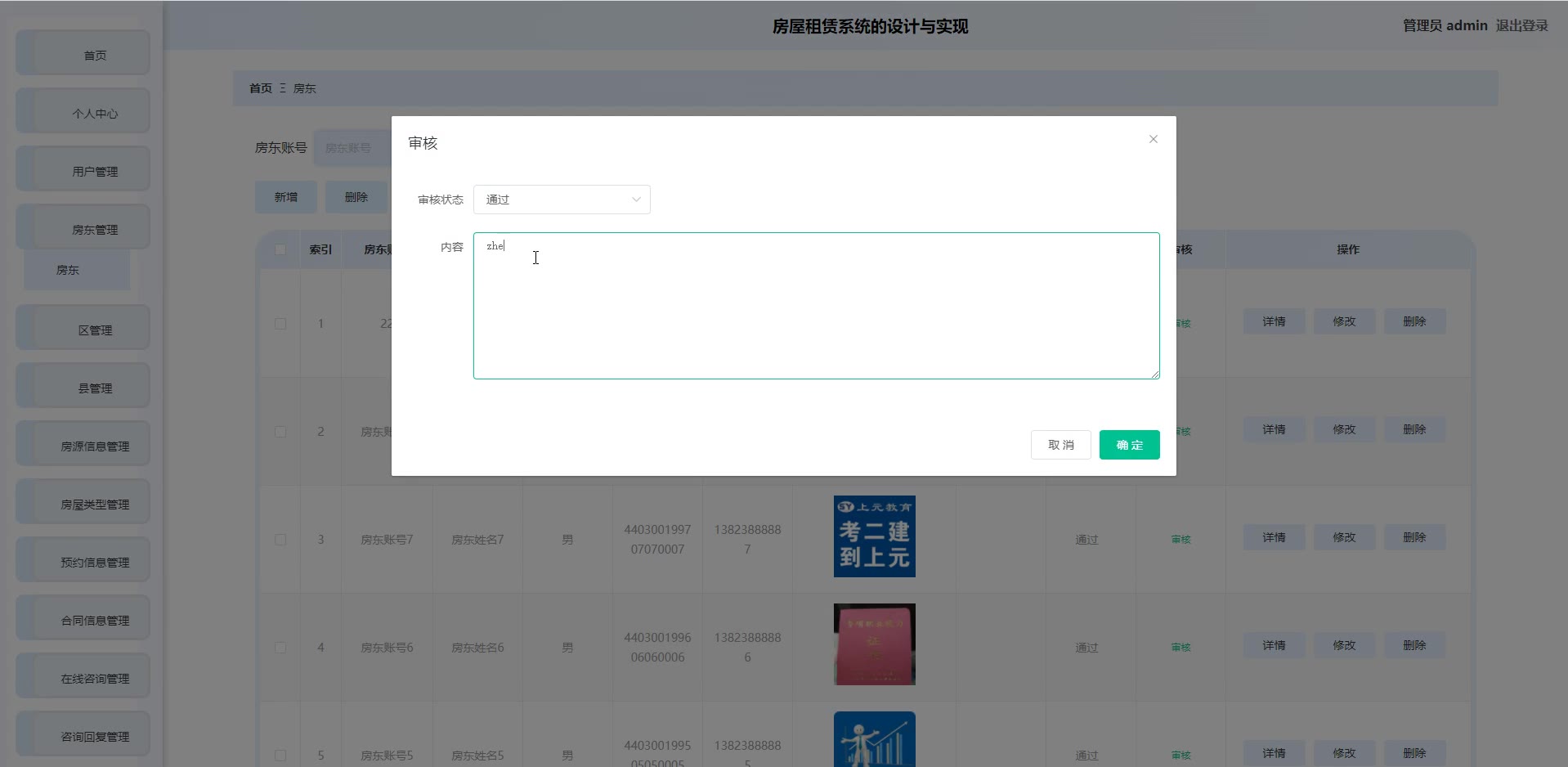Open 个人中心 in the sidebar
1568x767 pixels.
click(83, 112)
